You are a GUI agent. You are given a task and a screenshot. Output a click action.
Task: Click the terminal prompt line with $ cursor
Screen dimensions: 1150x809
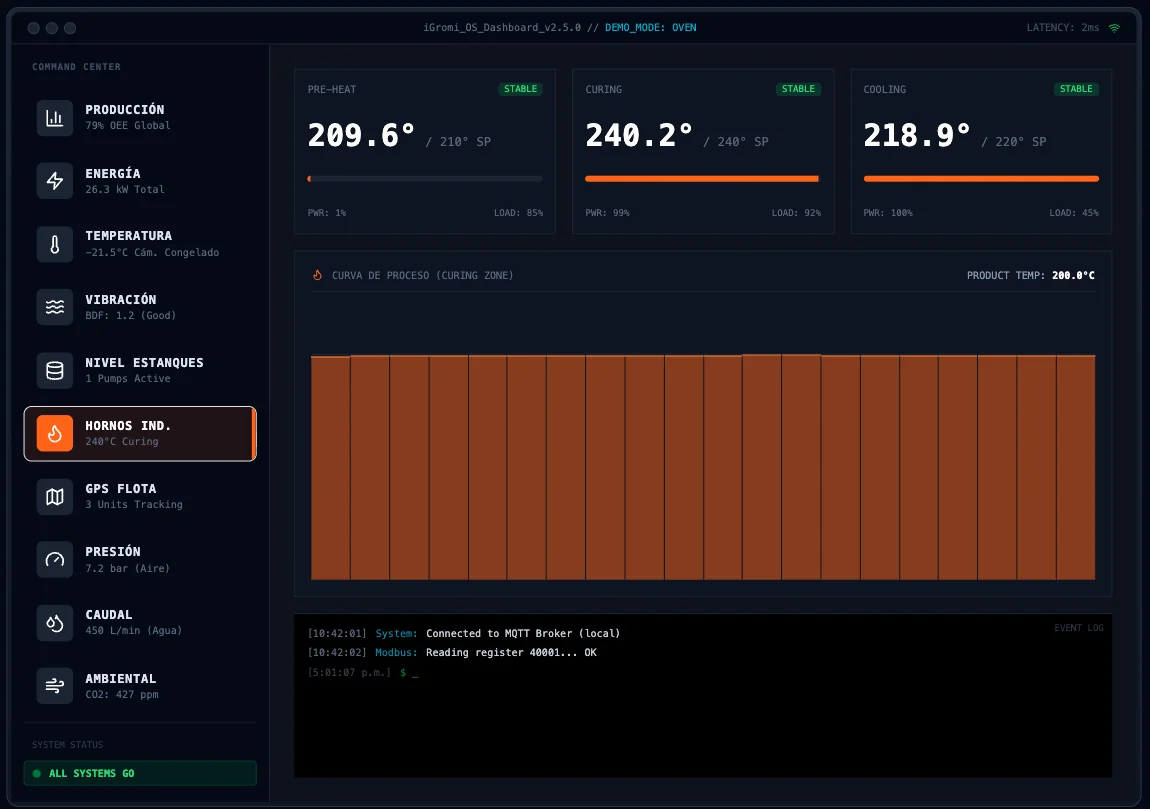(x=363, y=672)
